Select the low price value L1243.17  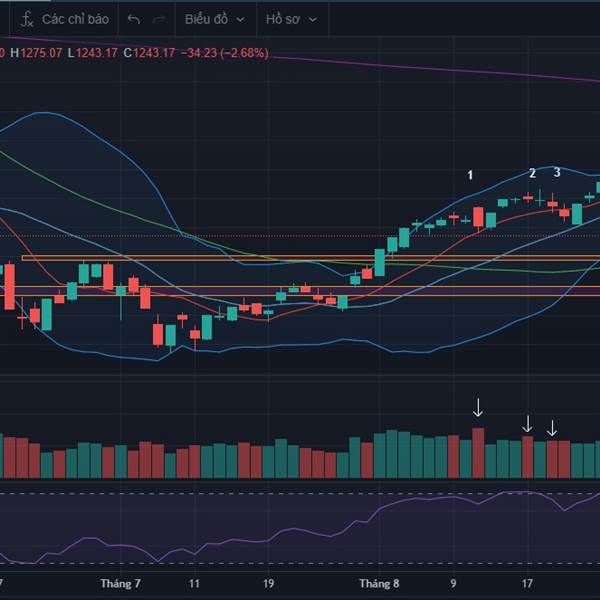click(x=92, y=53)
